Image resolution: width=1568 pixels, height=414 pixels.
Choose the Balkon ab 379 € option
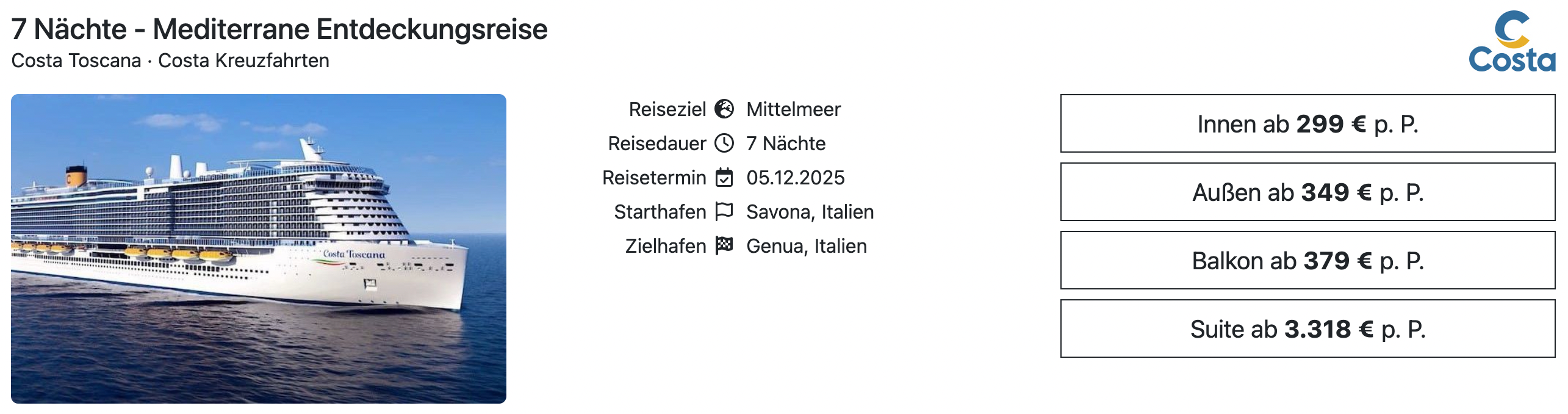tap(1307, 261)
